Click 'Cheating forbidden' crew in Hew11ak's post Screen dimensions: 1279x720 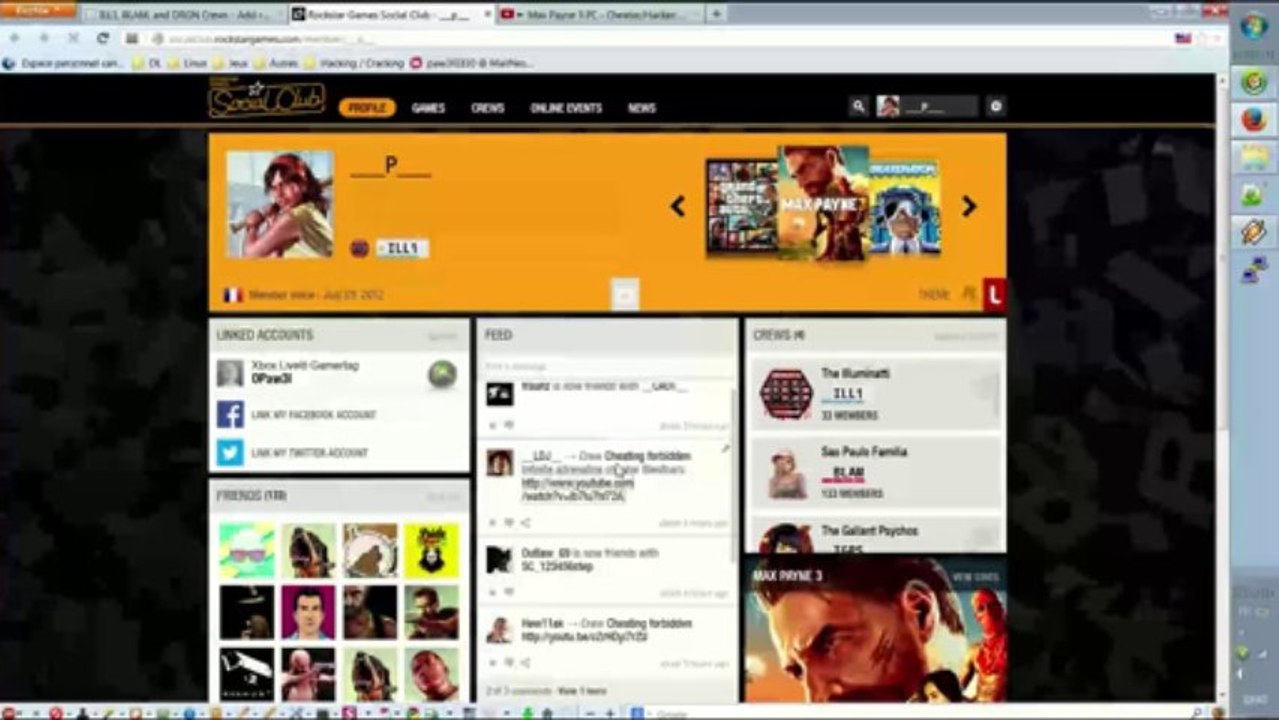click(x=648, y=623)
